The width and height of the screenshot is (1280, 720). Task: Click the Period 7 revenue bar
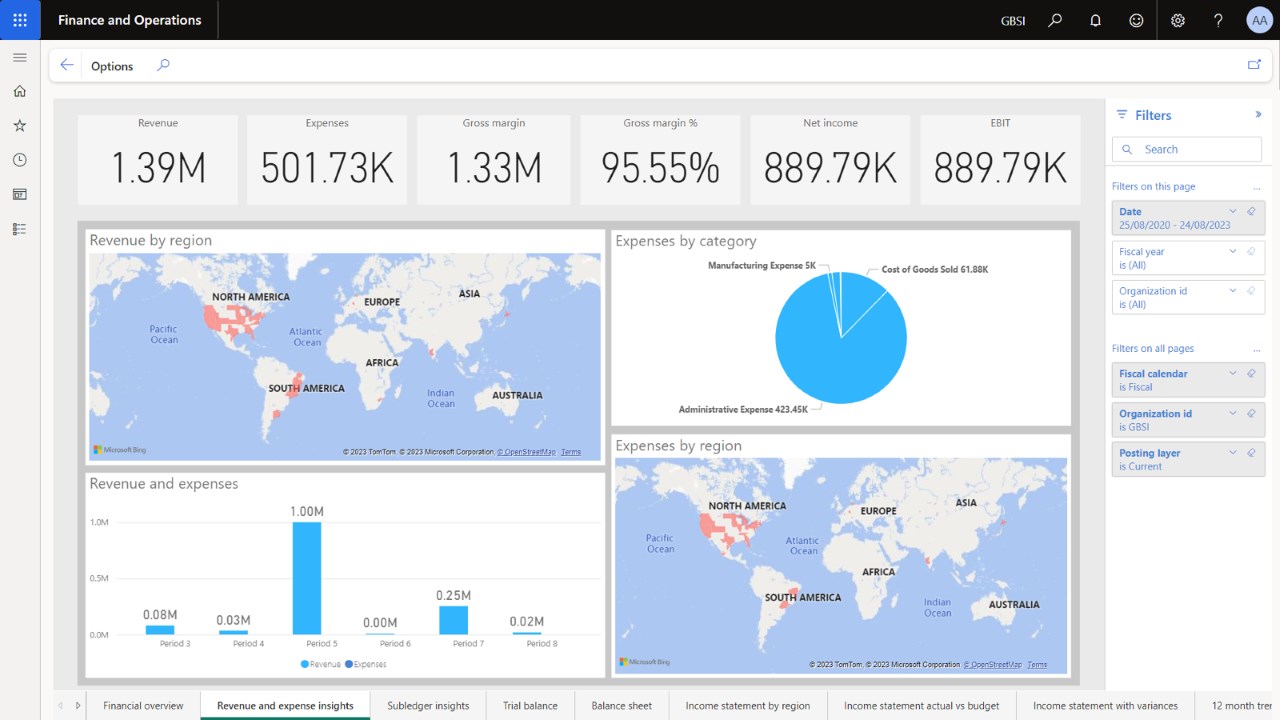click(453, 620)
